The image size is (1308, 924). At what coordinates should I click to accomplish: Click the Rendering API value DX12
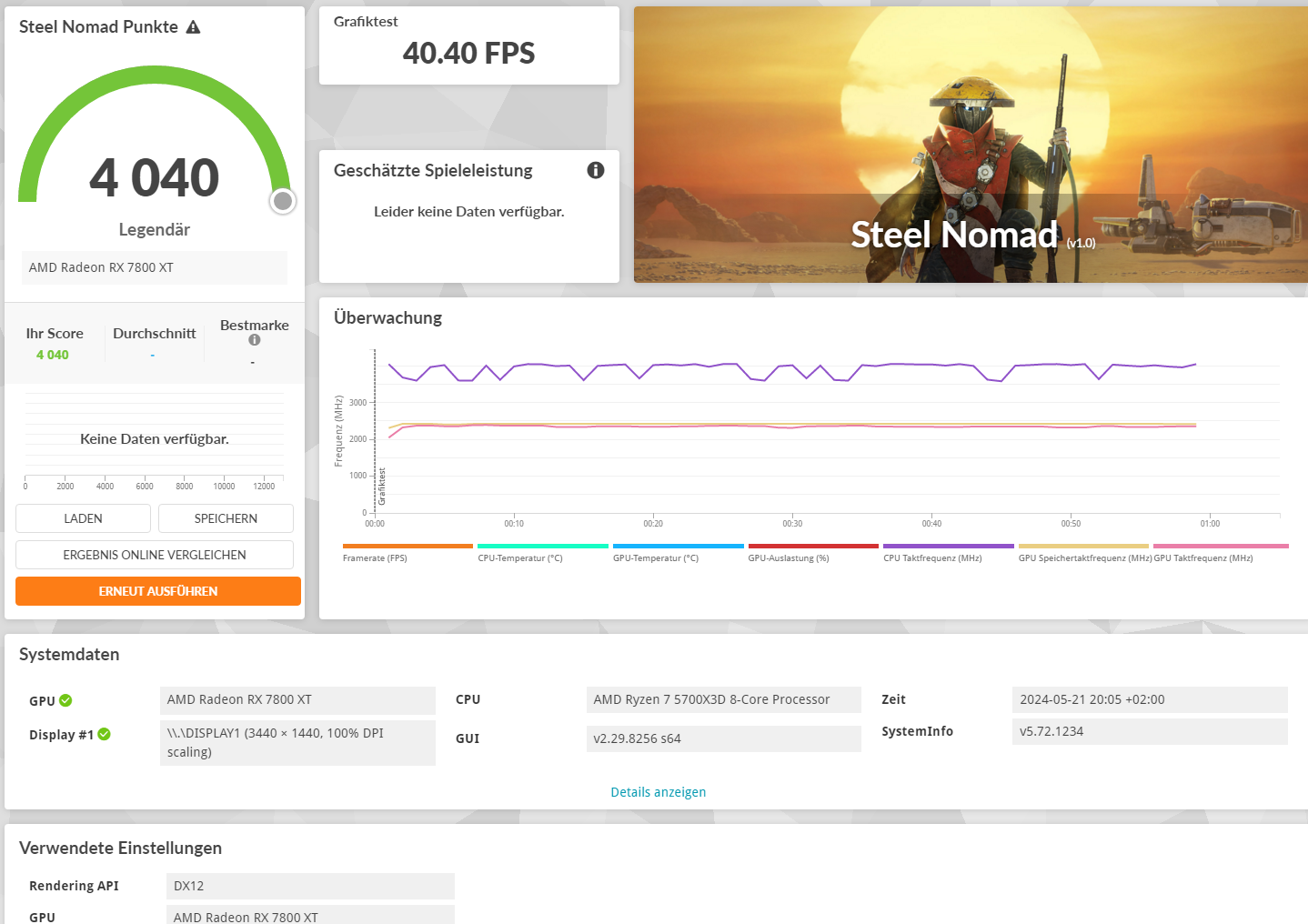310,886
